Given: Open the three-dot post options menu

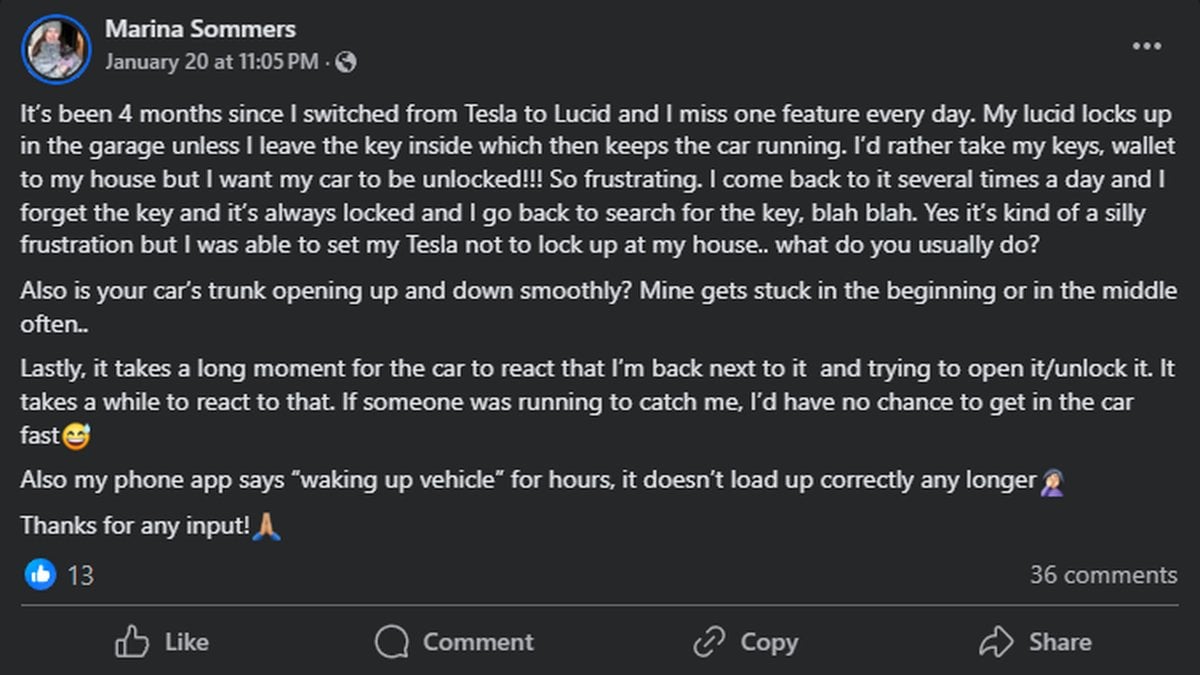Looking at the screenshot, I should (1147, 46).
